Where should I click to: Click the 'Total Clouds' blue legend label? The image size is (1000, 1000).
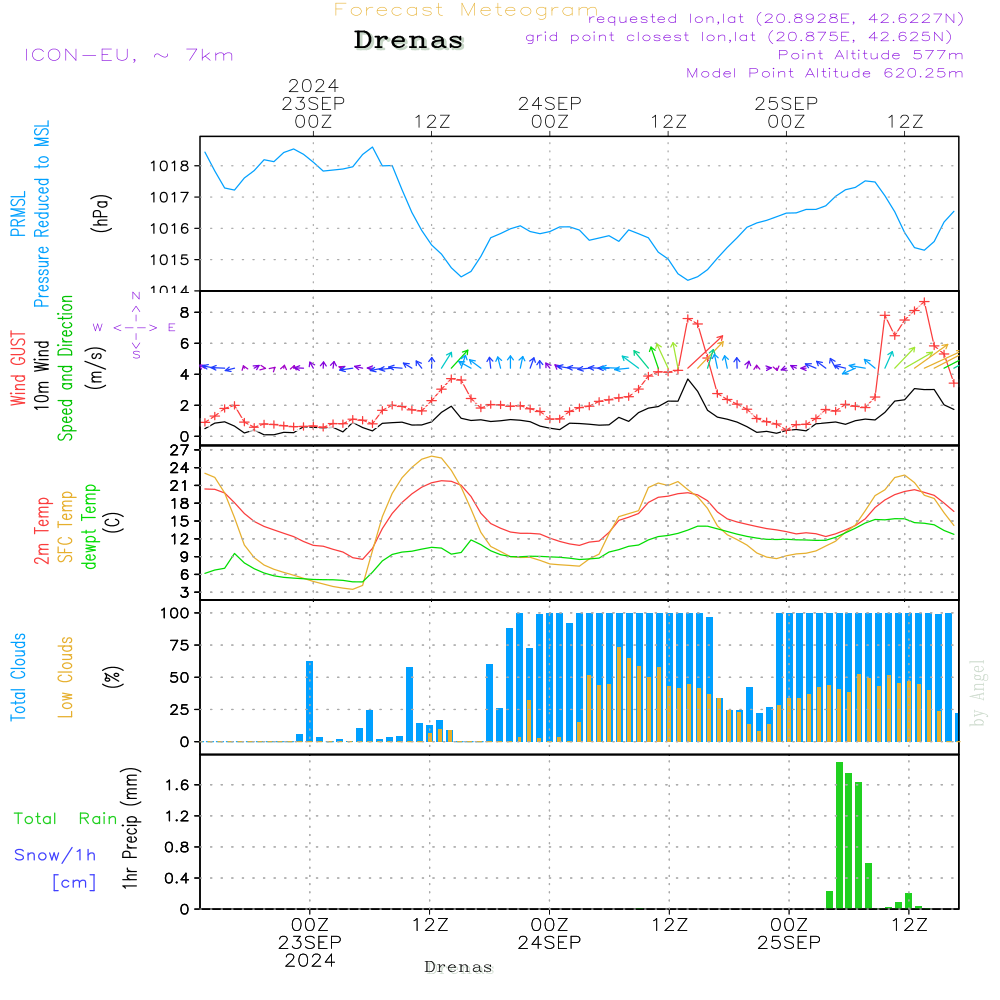18,677
